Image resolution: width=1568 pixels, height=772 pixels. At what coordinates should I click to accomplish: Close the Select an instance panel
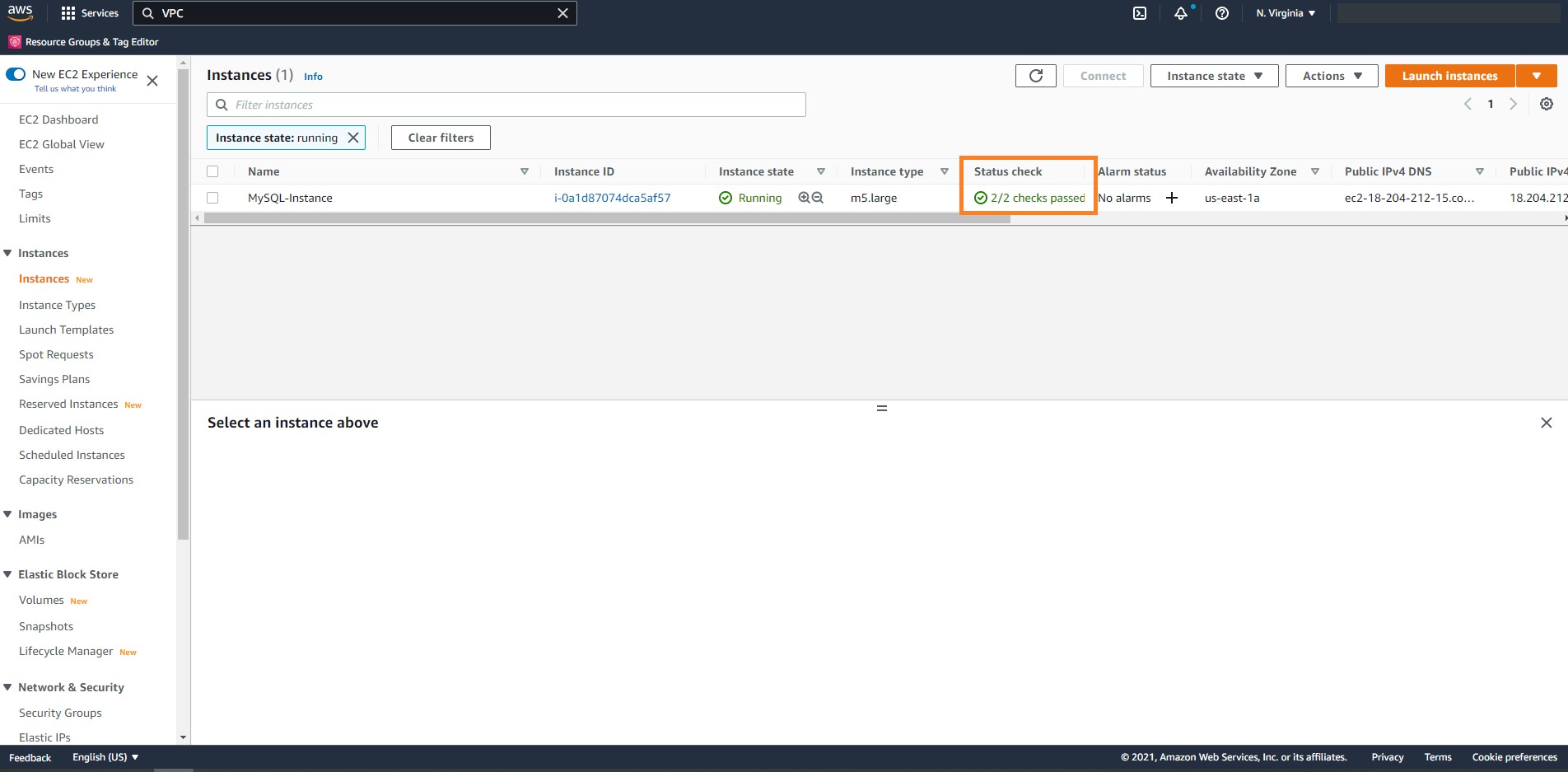pos(1547,423)
